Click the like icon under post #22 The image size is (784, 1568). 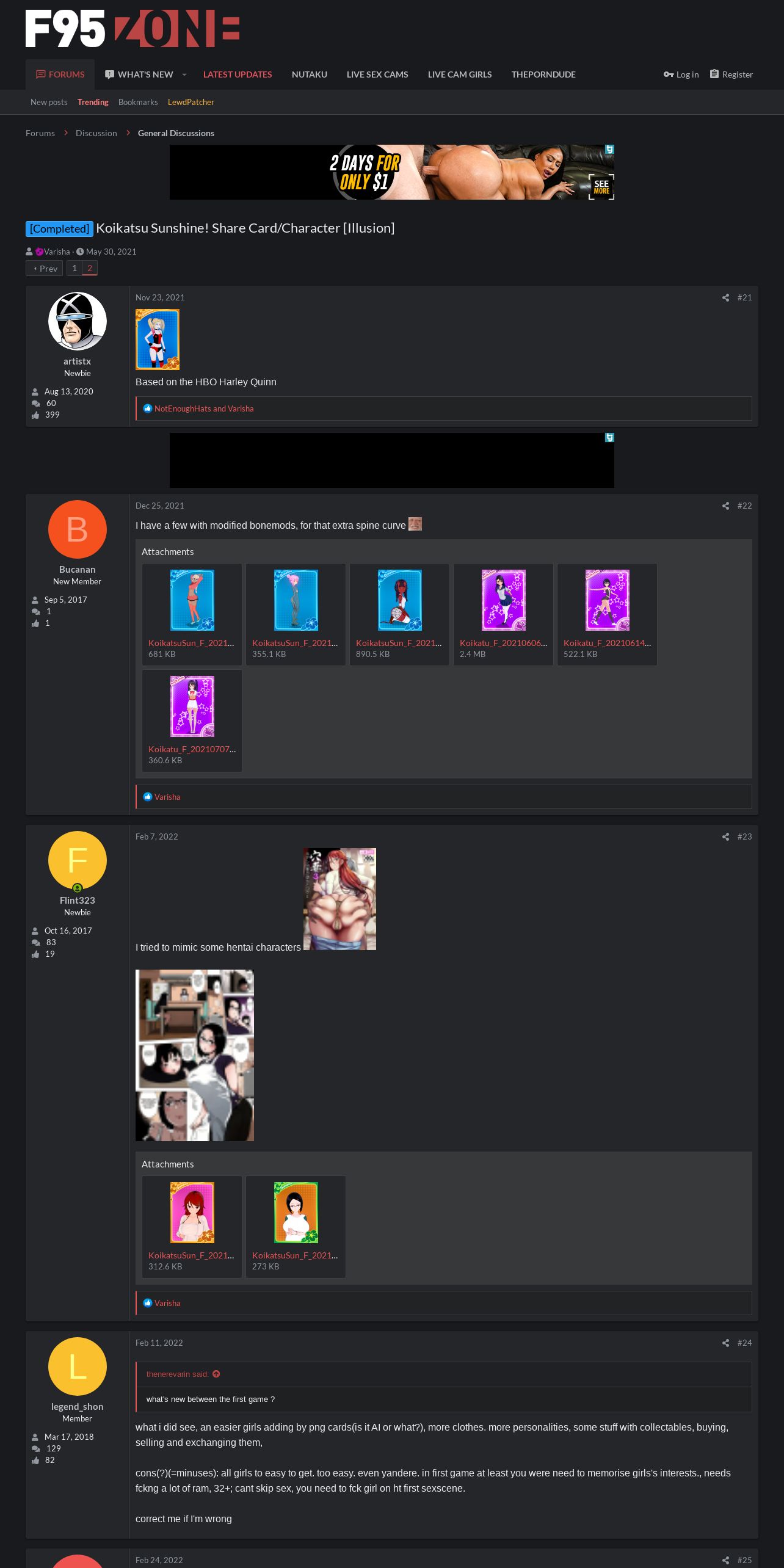[147, 797]
